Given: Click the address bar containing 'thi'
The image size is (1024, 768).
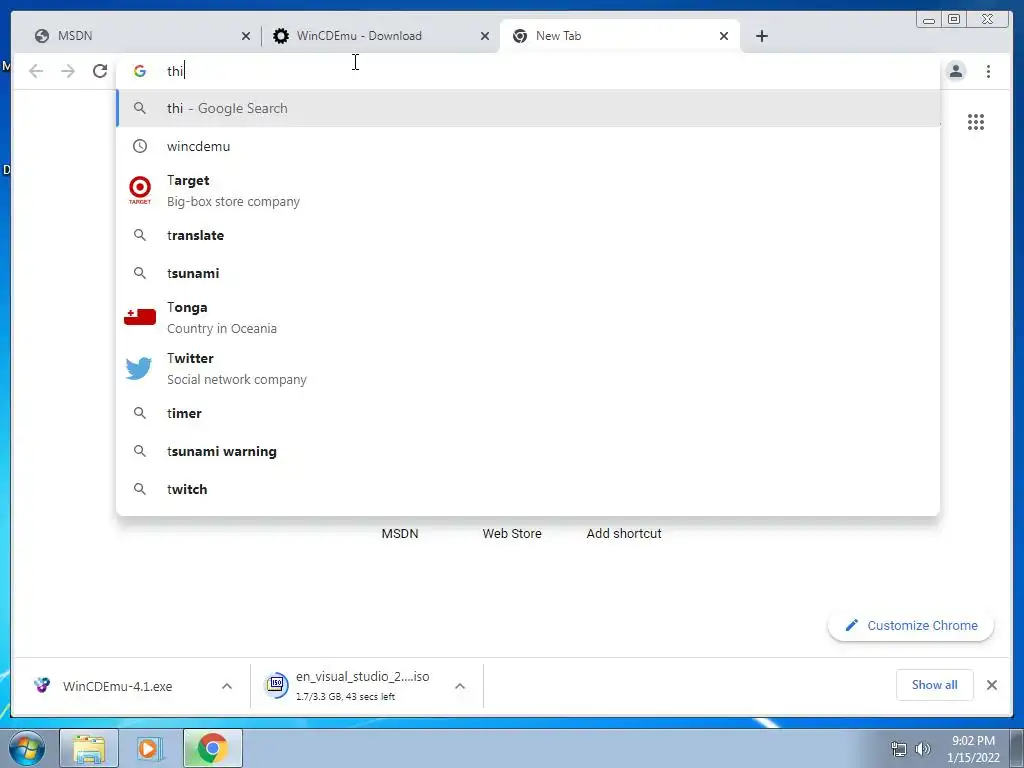Looking at the screenshot, I should point(529,71).
